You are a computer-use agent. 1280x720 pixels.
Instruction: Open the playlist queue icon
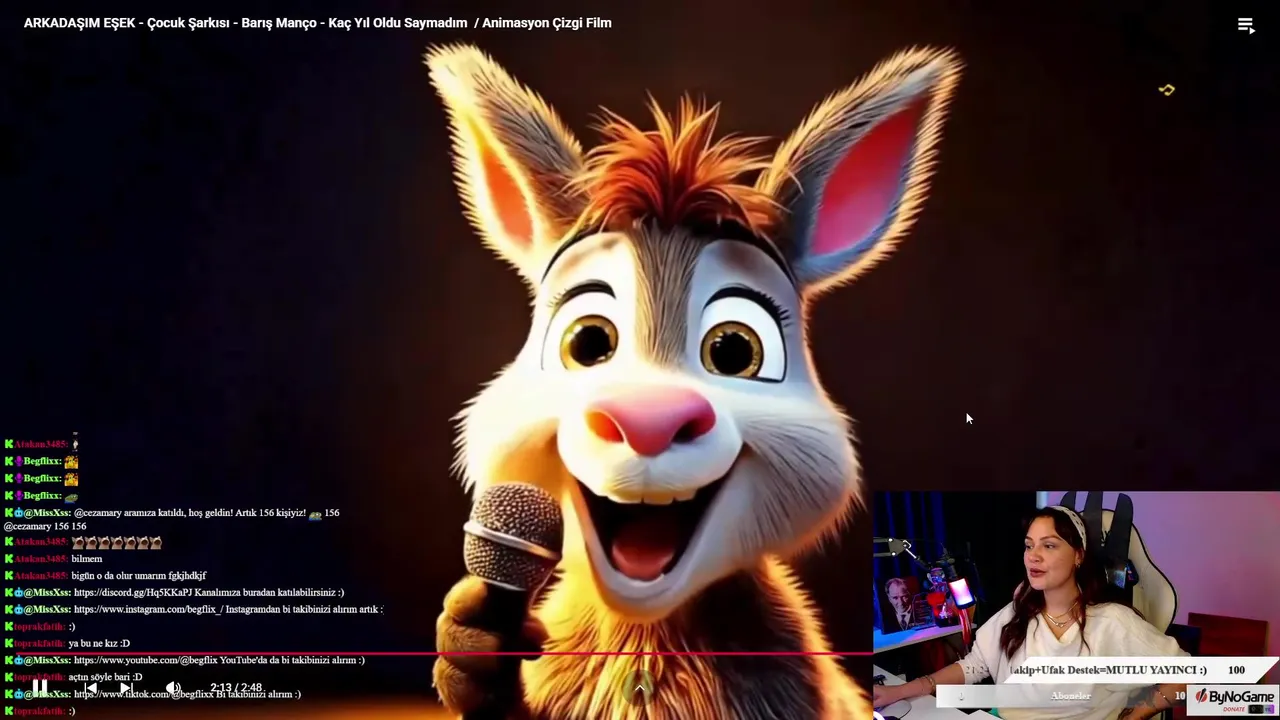(1246, 26)
